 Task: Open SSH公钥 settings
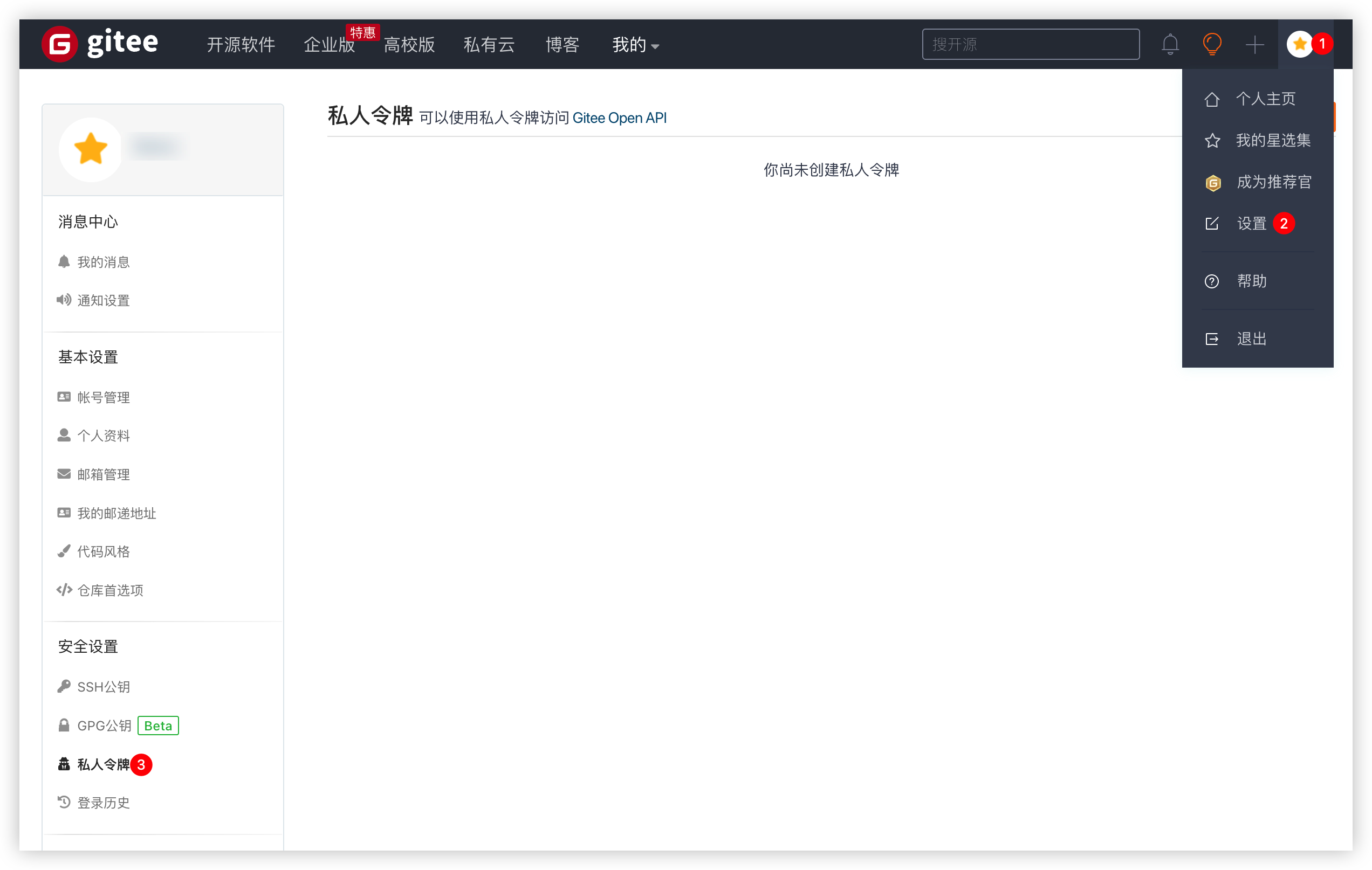(103, 687)
